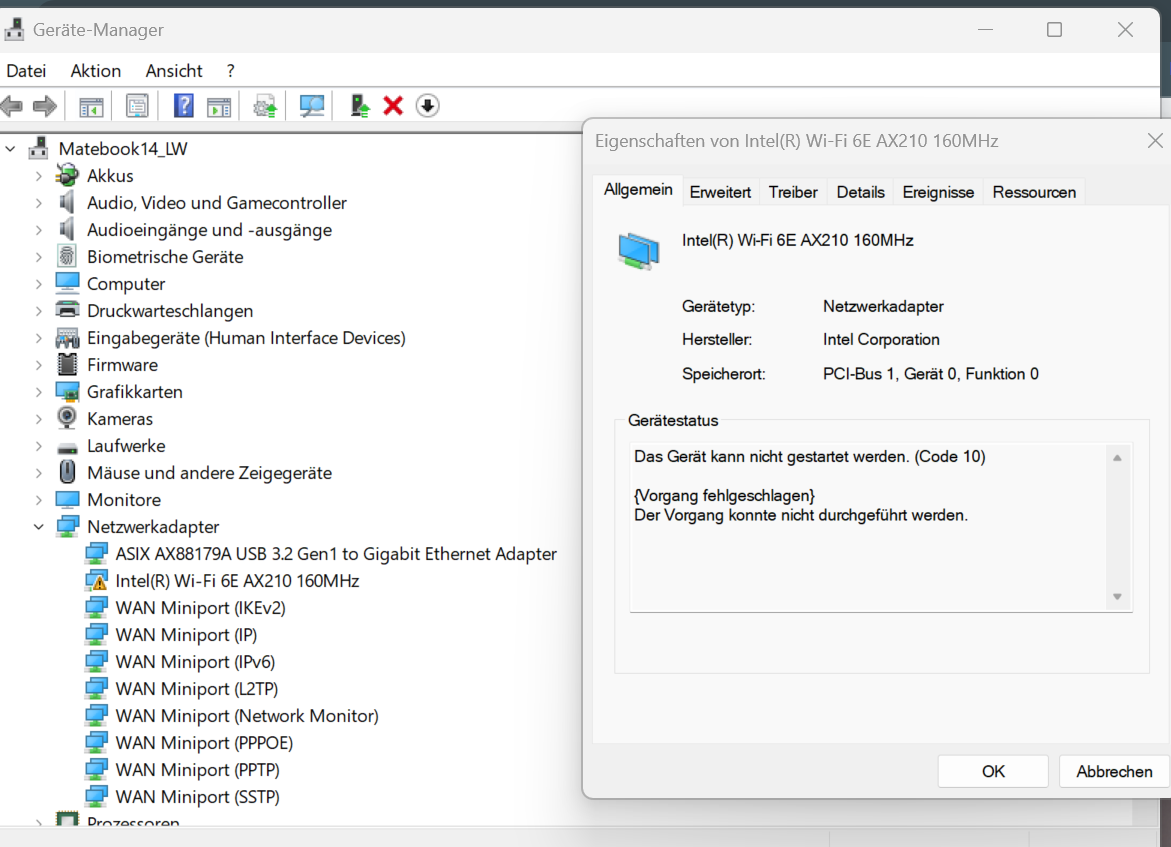1171x847 pixels.
Task: Switch to the Treiber tab
Action: (x=792, y=191)
